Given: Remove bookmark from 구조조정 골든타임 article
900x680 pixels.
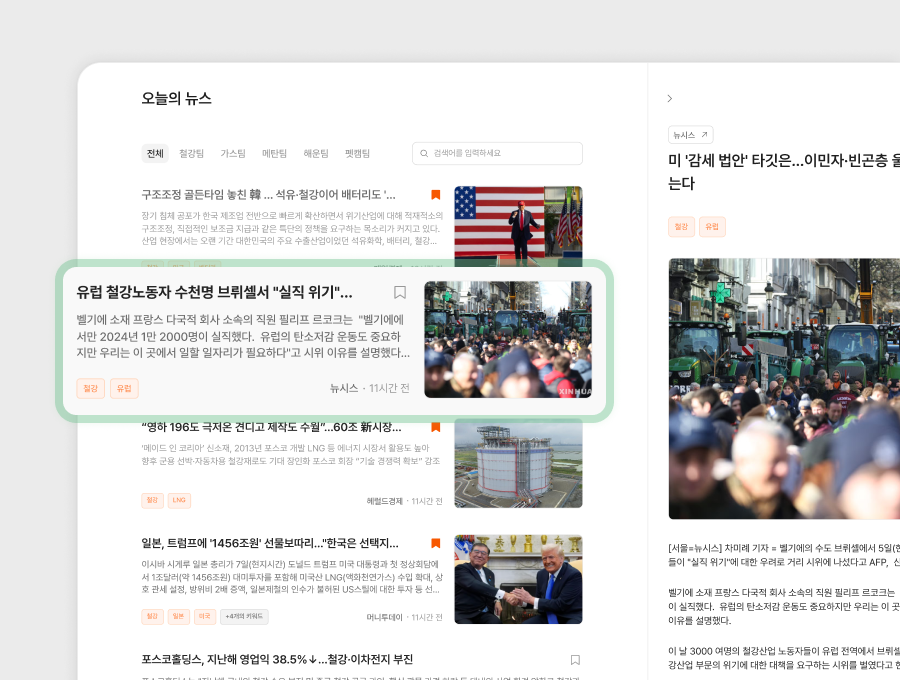Looking at the screenshot, I should pos(435,195).
